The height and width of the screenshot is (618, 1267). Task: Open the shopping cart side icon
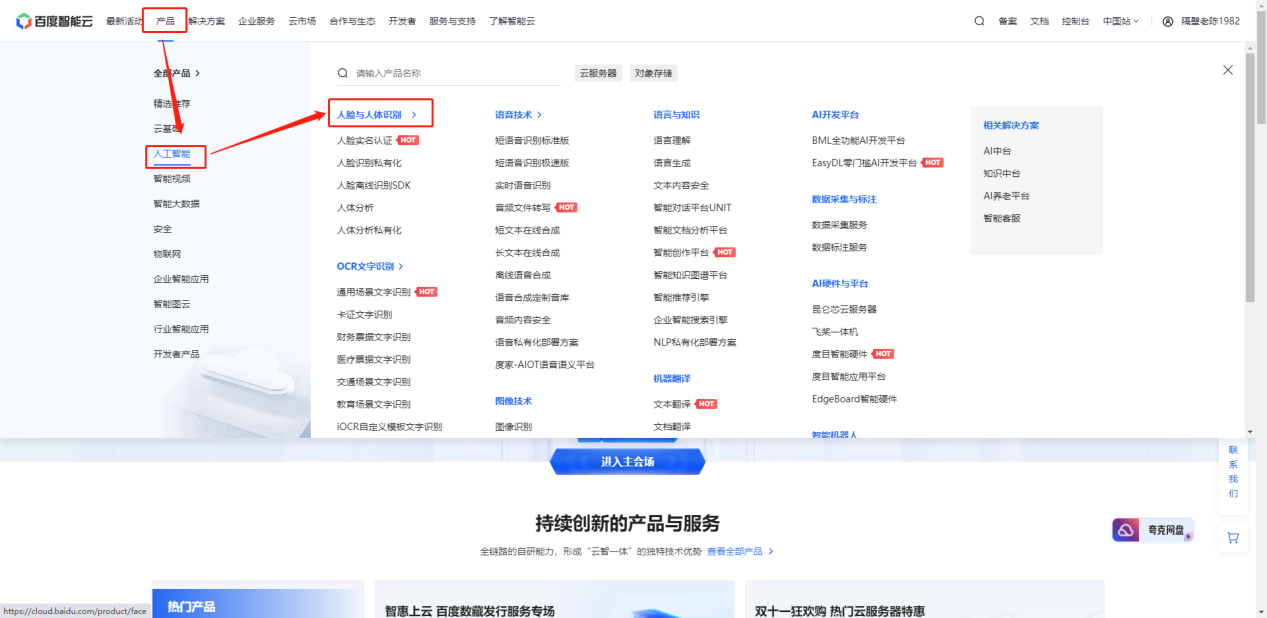[x=1233, y=537]
